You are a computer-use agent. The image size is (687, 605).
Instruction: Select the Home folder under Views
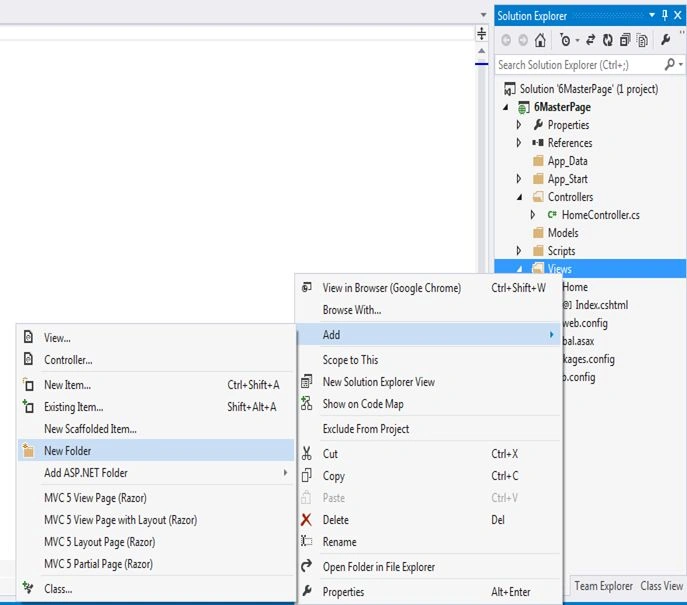575,287
